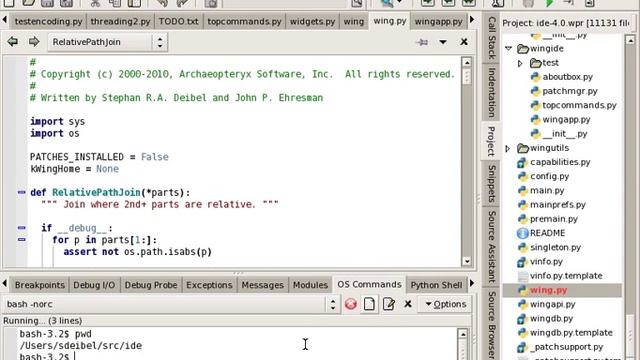
Task: Open the Indentation side tab
Action: 492,92
